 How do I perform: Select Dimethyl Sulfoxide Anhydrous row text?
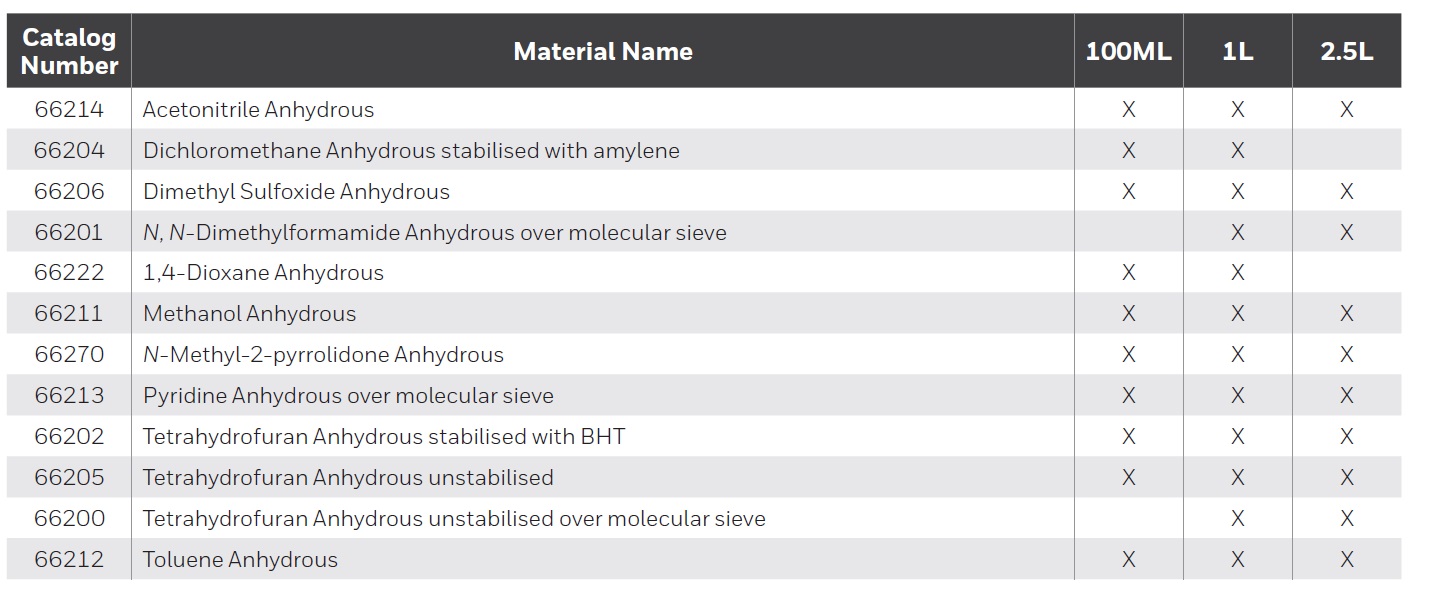pyautogui.click(x=296, y=192)
